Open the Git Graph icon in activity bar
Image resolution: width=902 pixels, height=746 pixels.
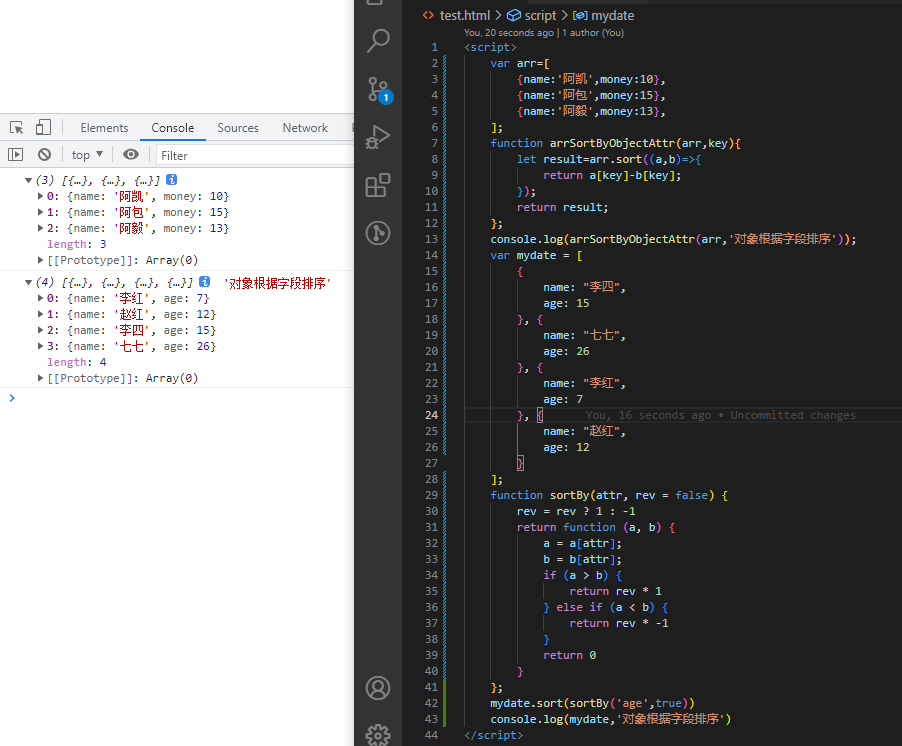[x=378, y=233]
